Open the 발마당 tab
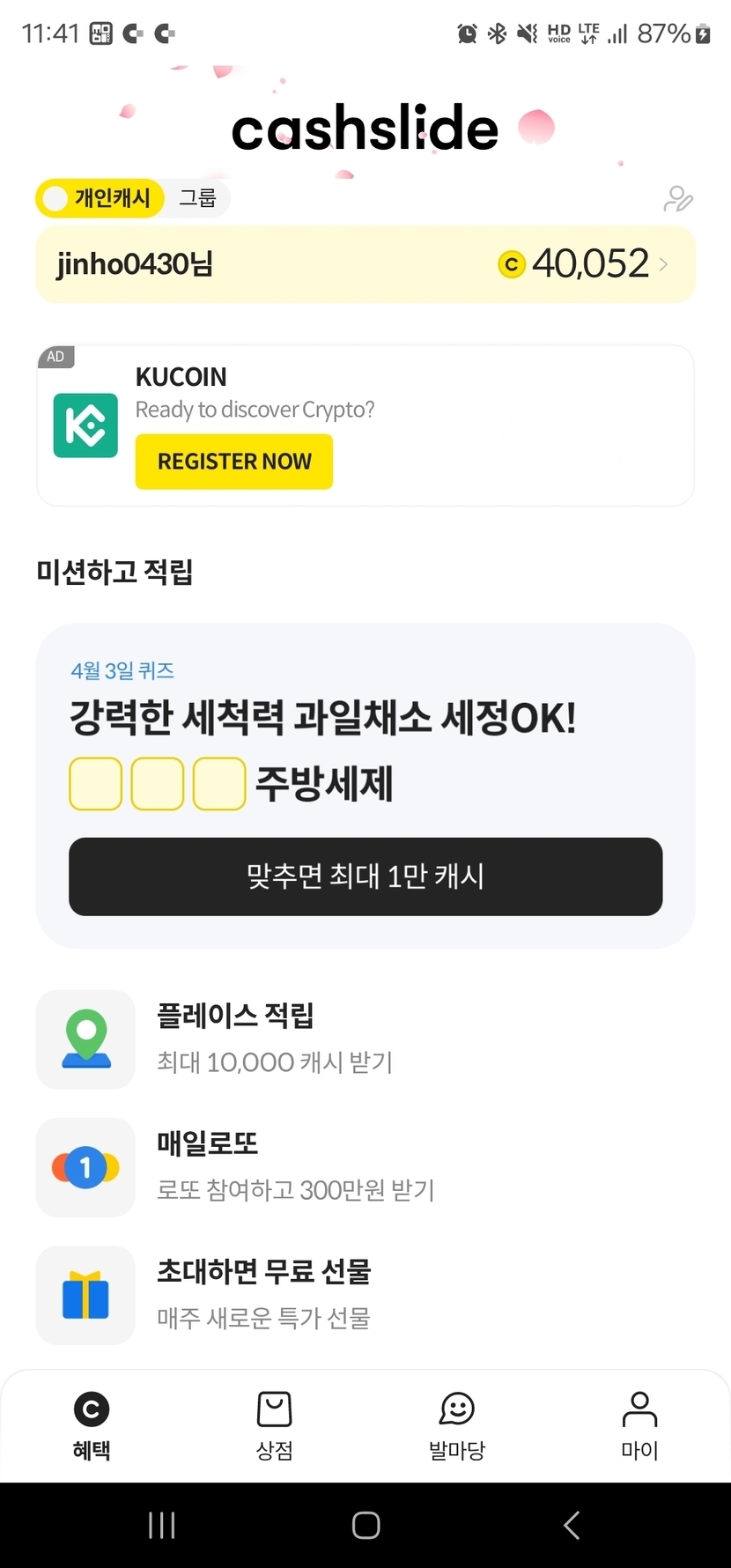 pos(456,1424)
